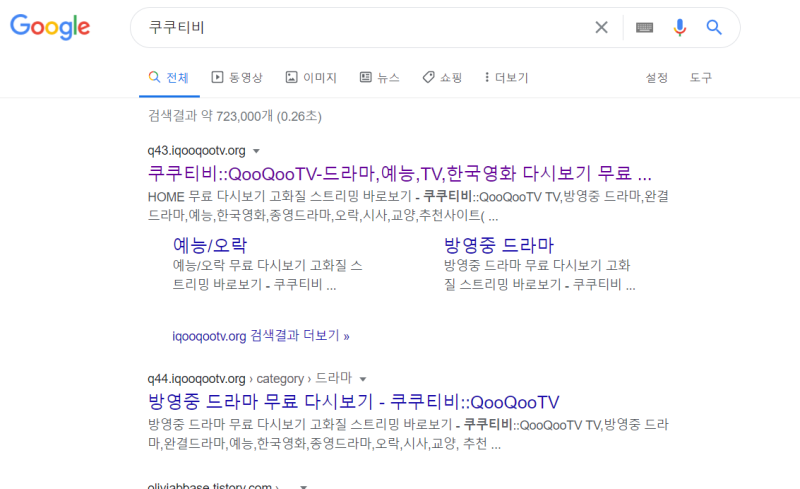The width and height of the screenshot is (800, 489).
Task: Select the 전체 tab
Action: pos(169,78)
